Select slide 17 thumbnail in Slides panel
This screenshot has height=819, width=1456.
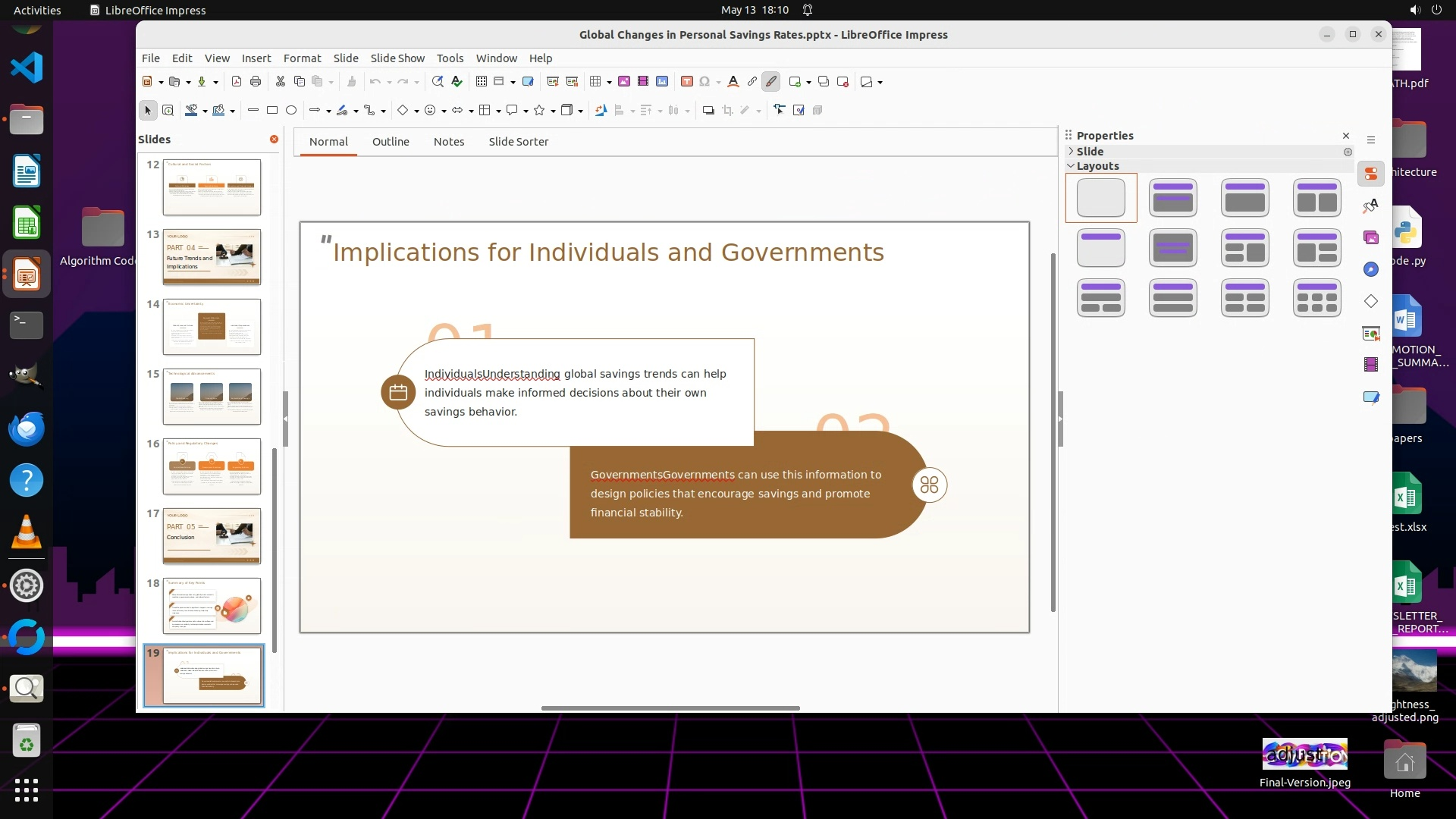pos(212,536)
